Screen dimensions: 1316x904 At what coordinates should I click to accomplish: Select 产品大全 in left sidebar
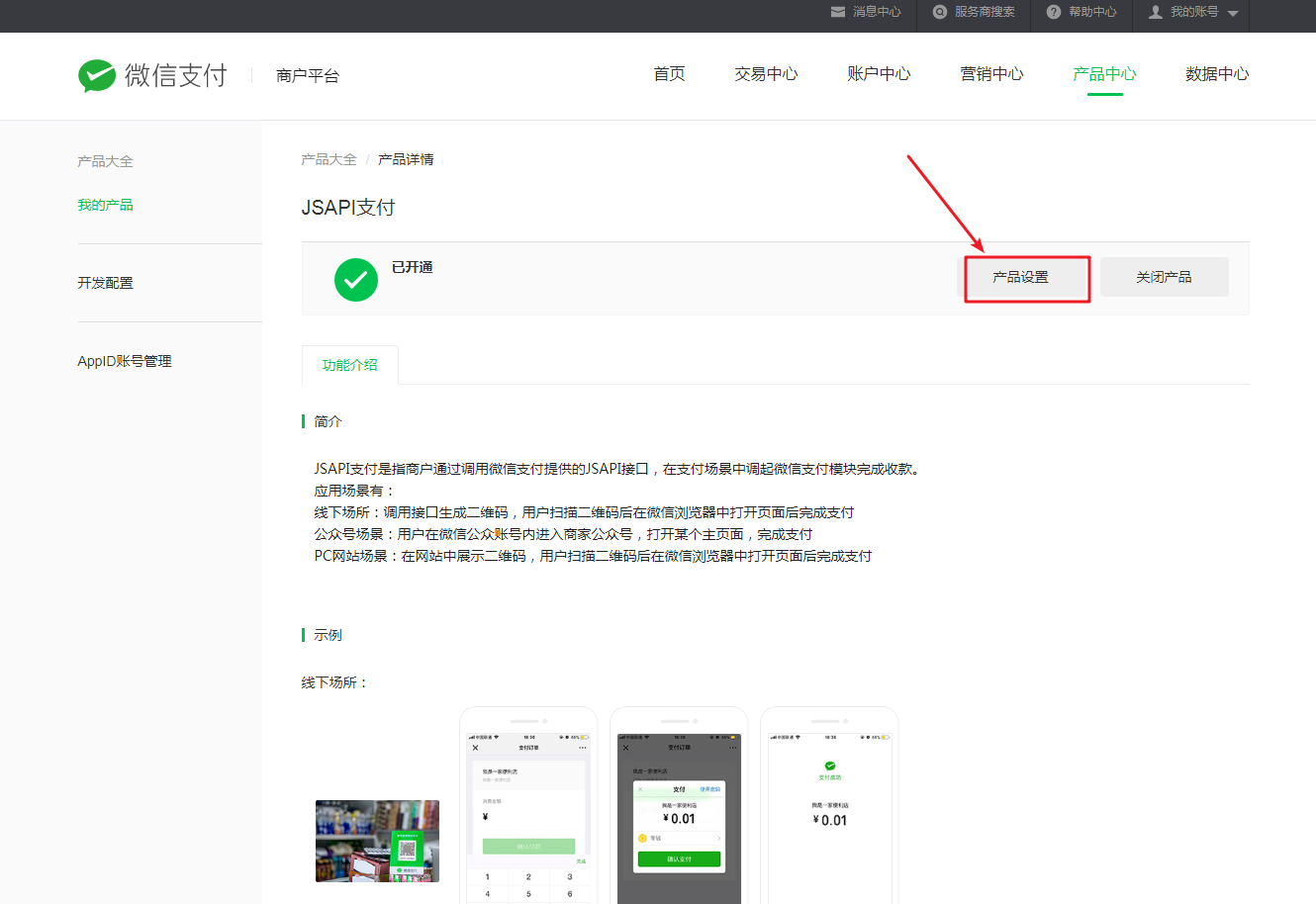105,161
